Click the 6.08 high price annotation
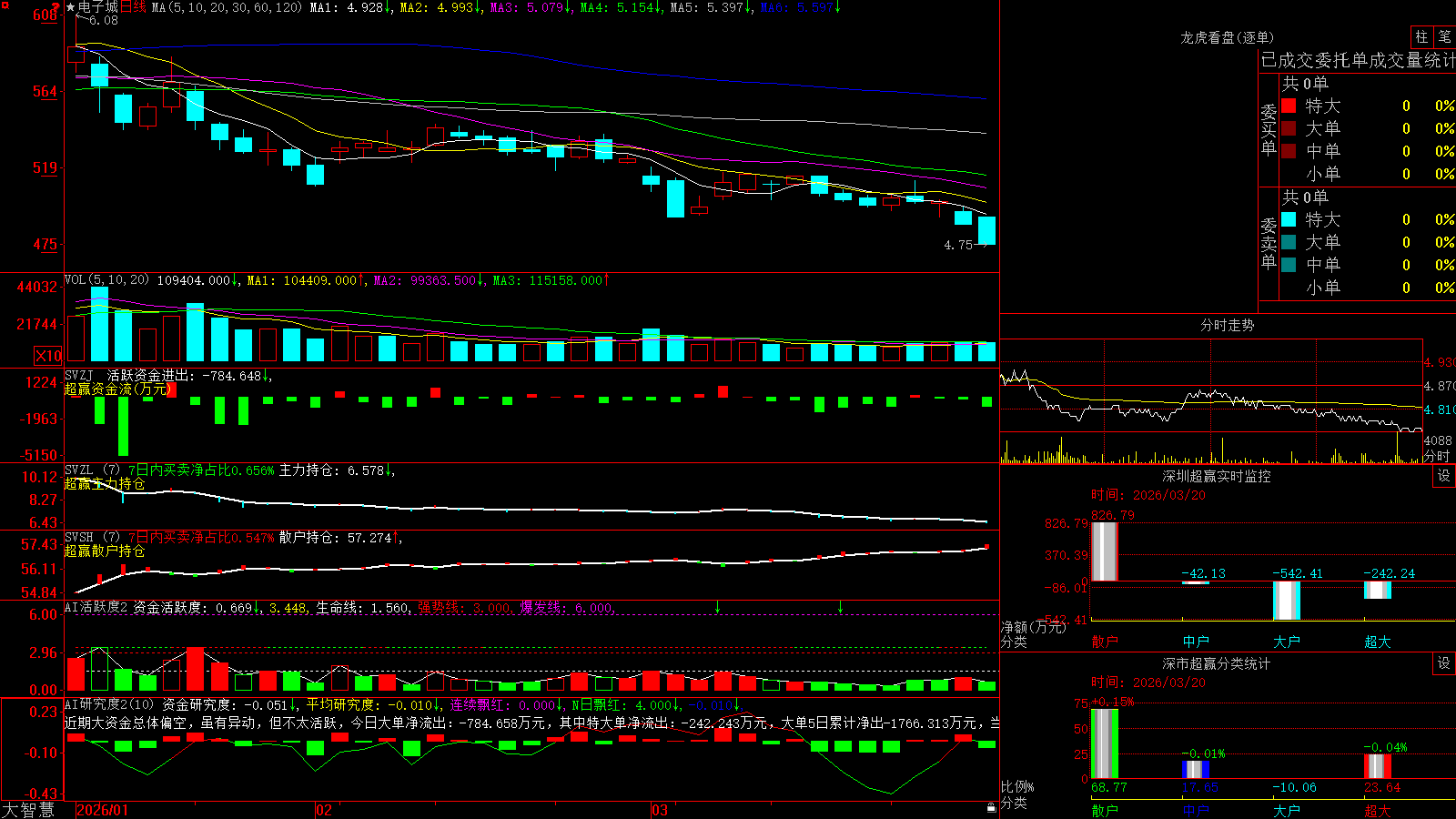 click(x=103, y=20)
